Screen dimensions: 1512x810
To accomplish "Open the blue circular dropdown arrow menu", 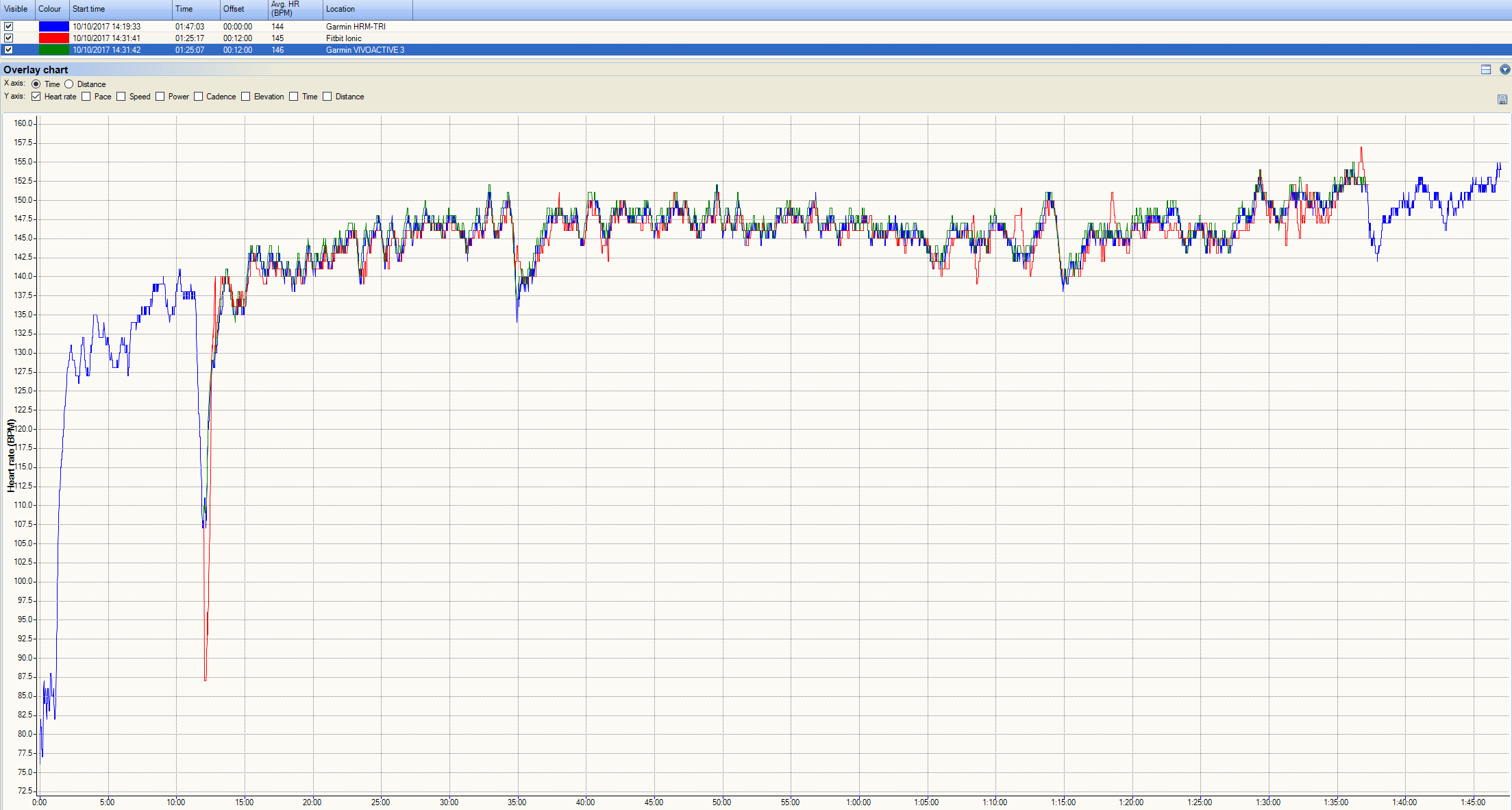I will click(1504, 69).
